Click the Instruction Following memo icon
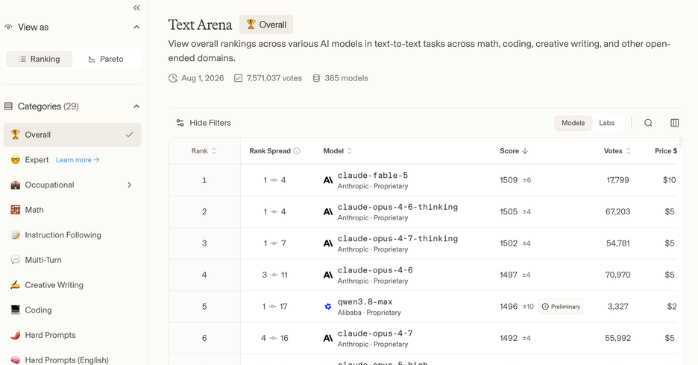 click(x=15, y=235)
